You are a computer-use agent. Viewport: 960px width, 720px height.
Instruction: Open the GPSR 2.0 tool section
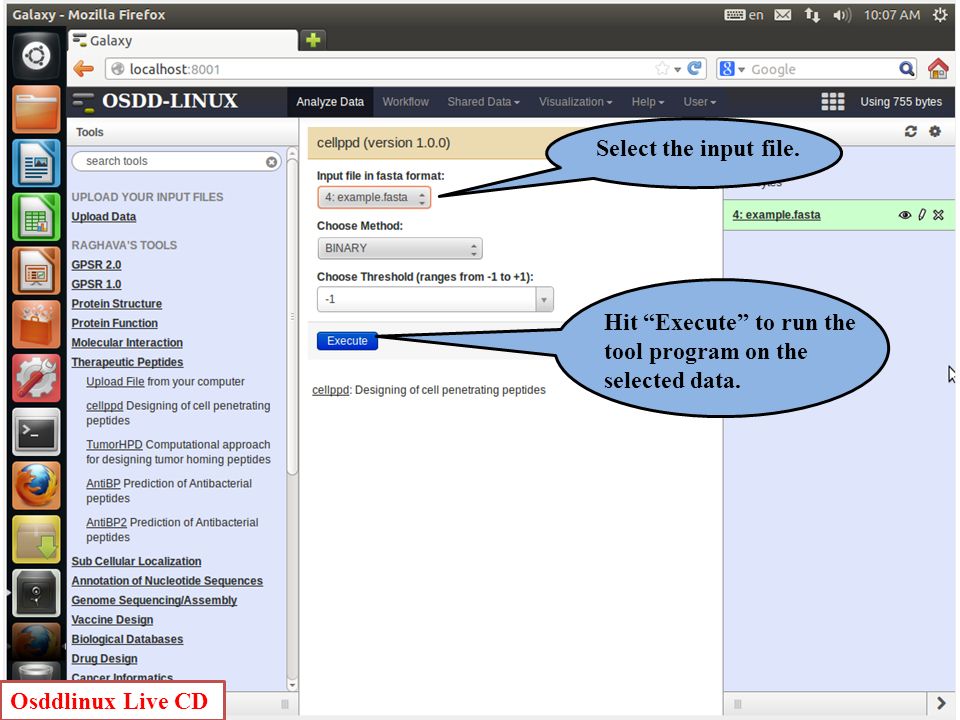click(x=96, y=264)
